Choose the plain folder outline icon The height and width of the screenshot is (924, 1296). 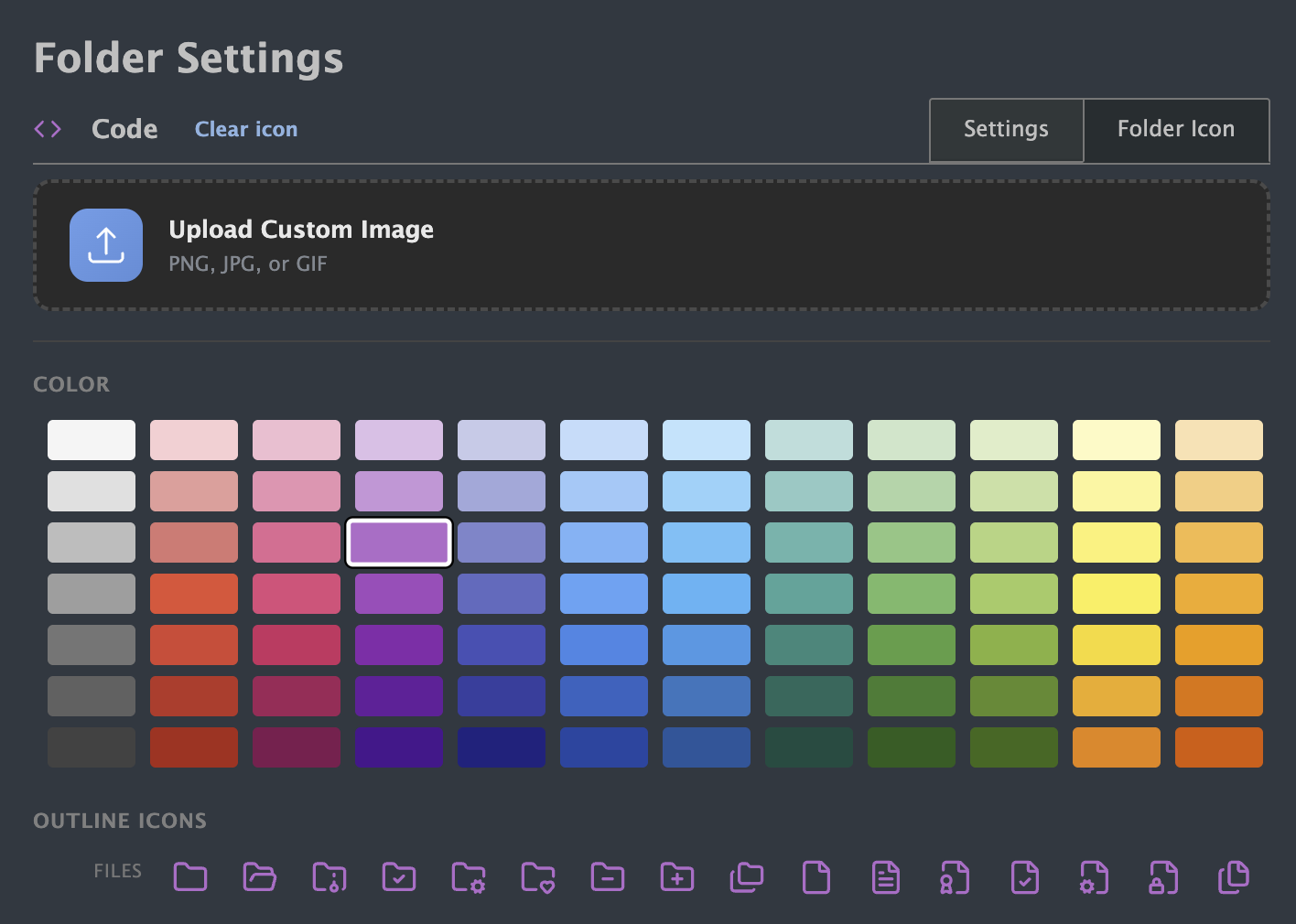click(x=190, y=877)
